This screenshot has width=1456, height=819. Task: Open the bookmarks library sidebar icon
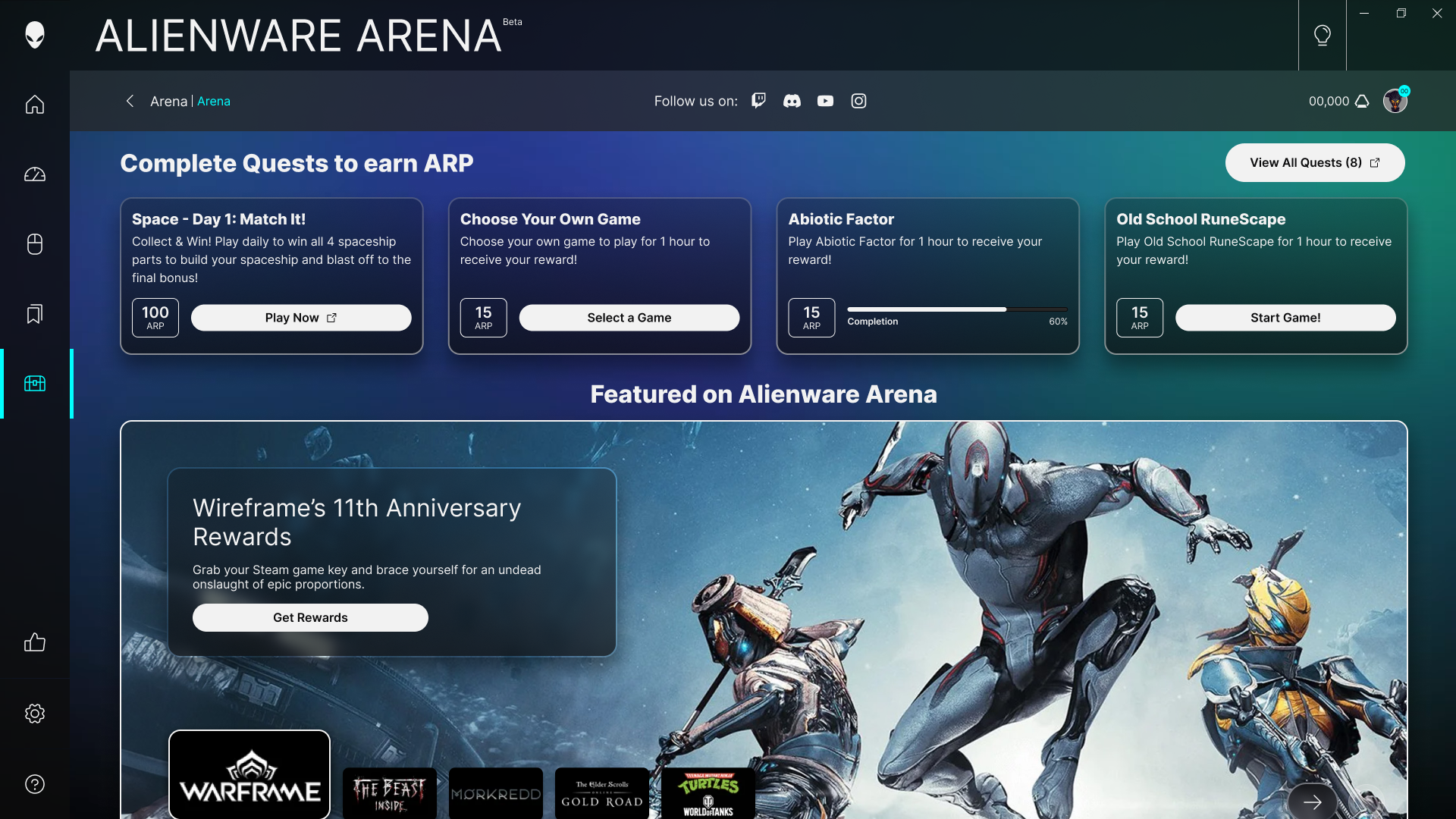point(35,314)
